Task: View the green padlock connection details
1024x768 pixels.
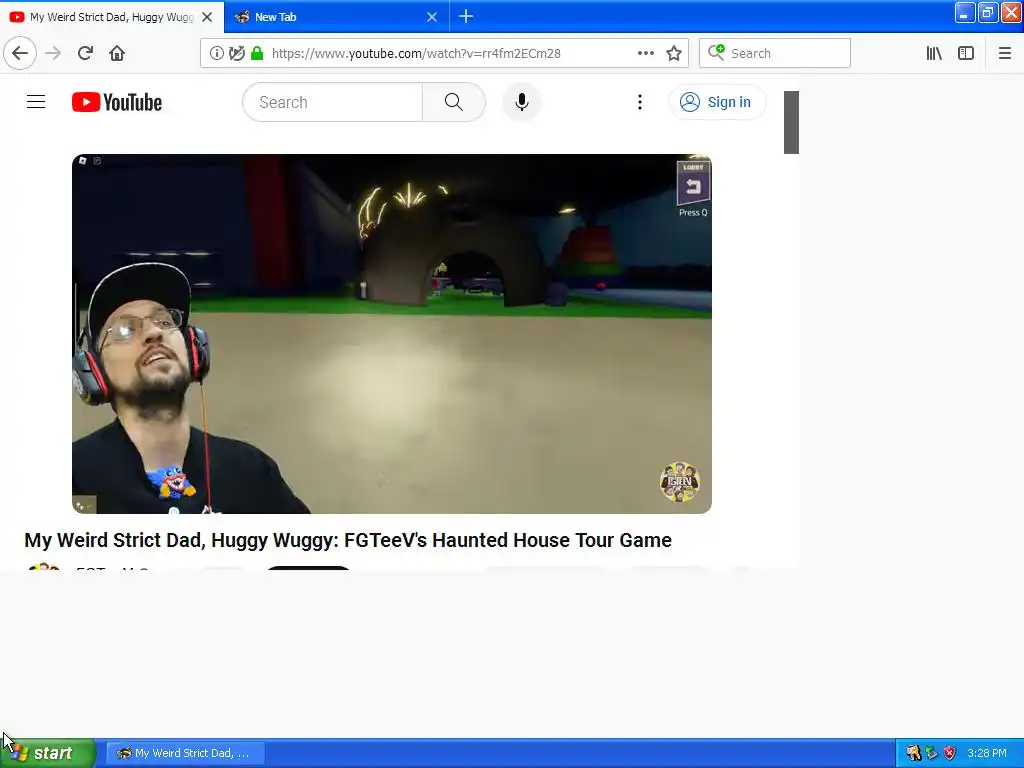Action: [x=257, y=53]
